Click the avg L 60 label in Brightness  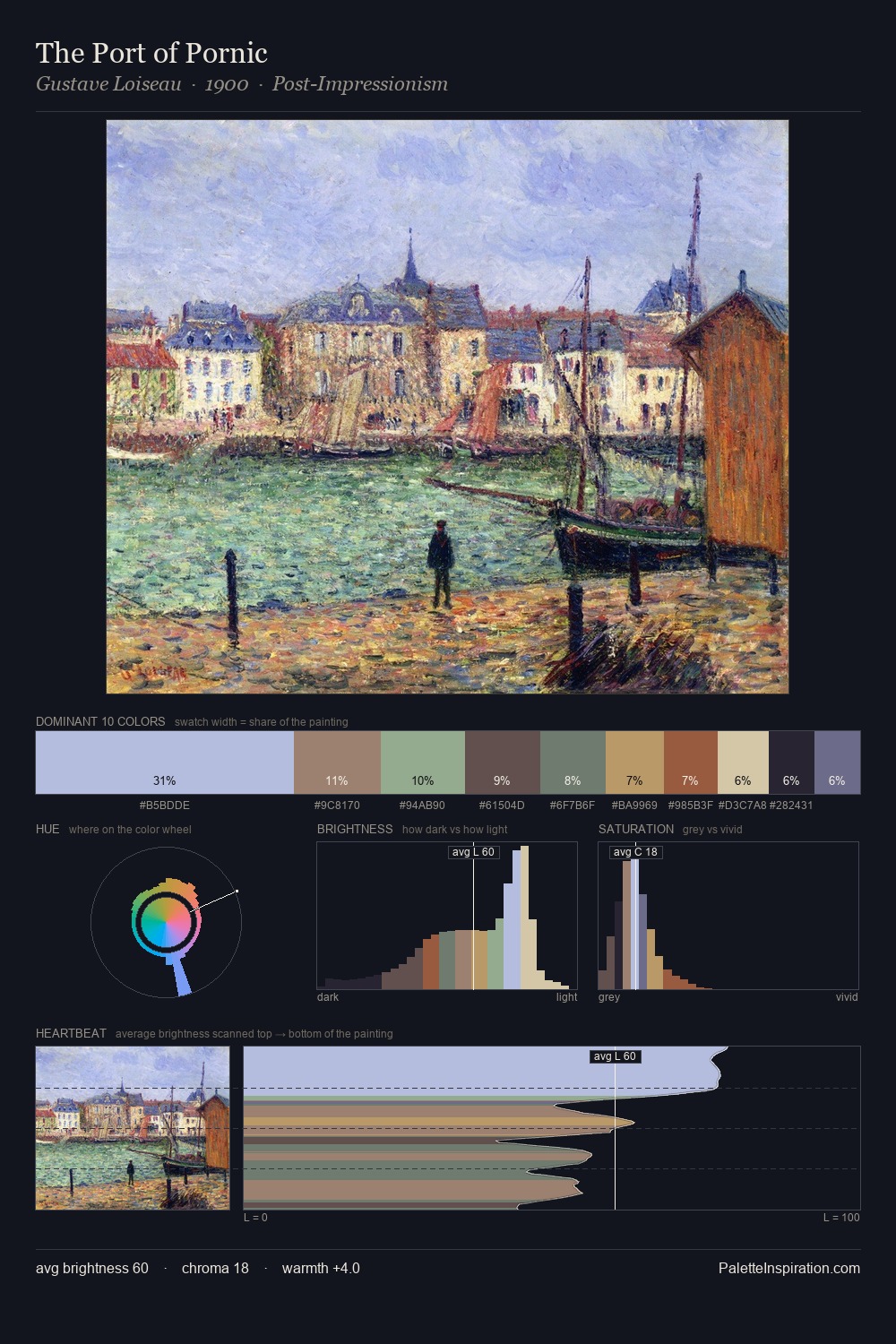pos(473,852)
